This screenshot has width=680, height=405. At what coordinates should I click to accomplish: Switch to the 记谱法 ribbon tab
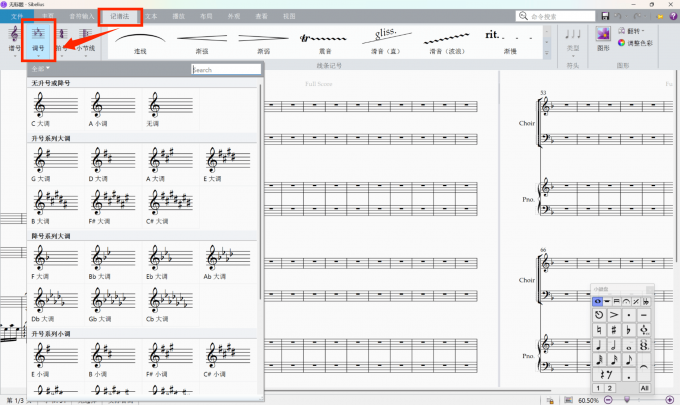pyautogui.click(x=120, y=16)
